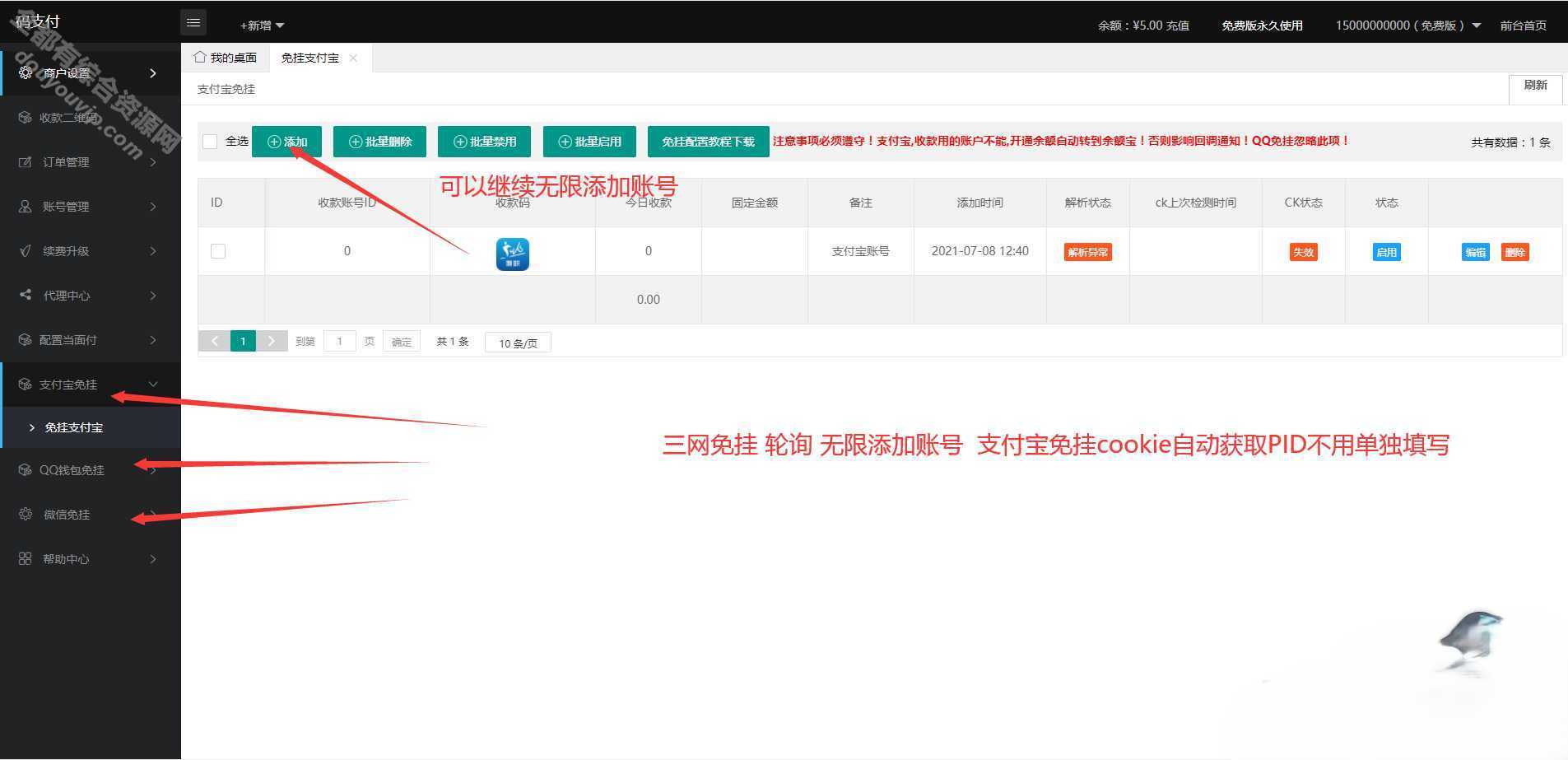Screen dimensions: 1568x760
Task: Expand the 订单管理 menu chevron
Action: pyautogui.click(x=153, y=162)
